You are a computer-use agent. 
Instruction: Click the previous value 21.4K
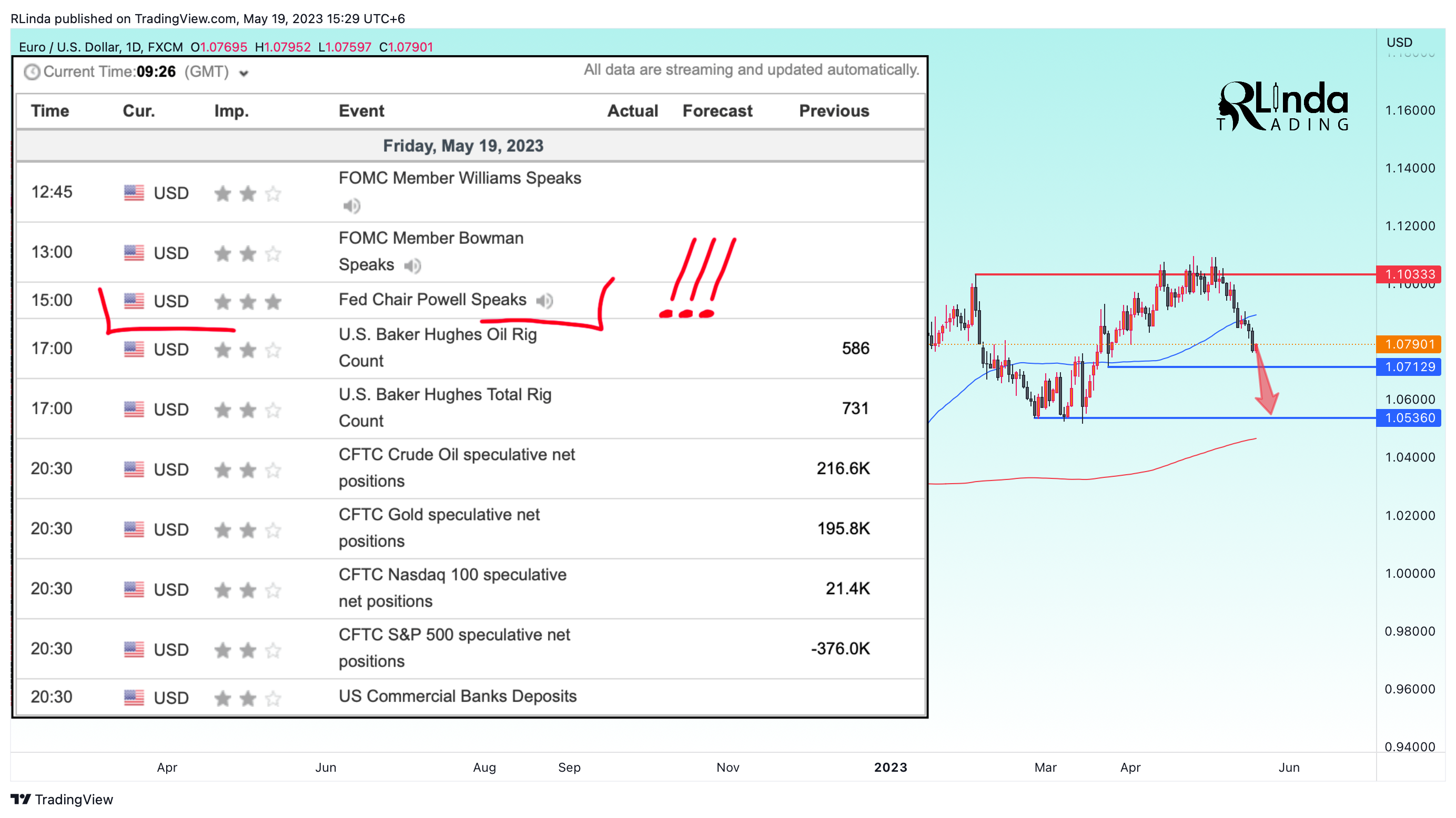(847, 588)
